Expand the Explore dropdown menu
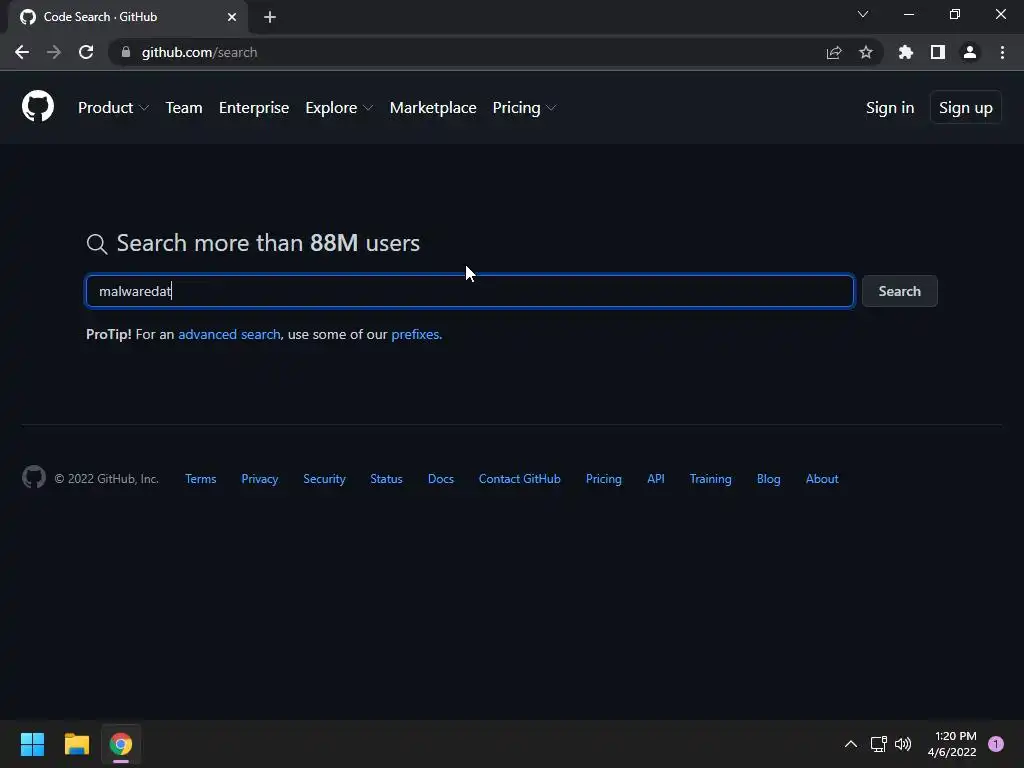Screen dimensions: 1024x768 (x=339, y=108)
